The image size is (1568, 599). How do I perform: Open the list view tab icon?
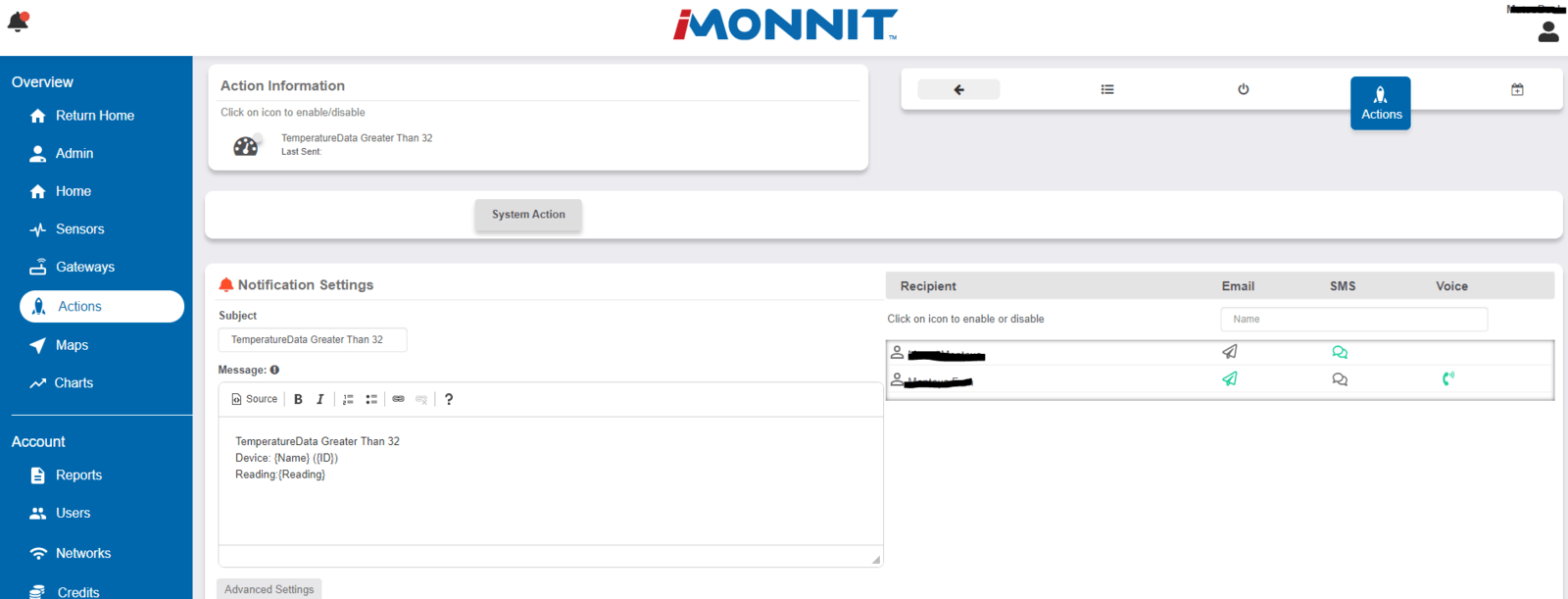(x=1107, y=89)
